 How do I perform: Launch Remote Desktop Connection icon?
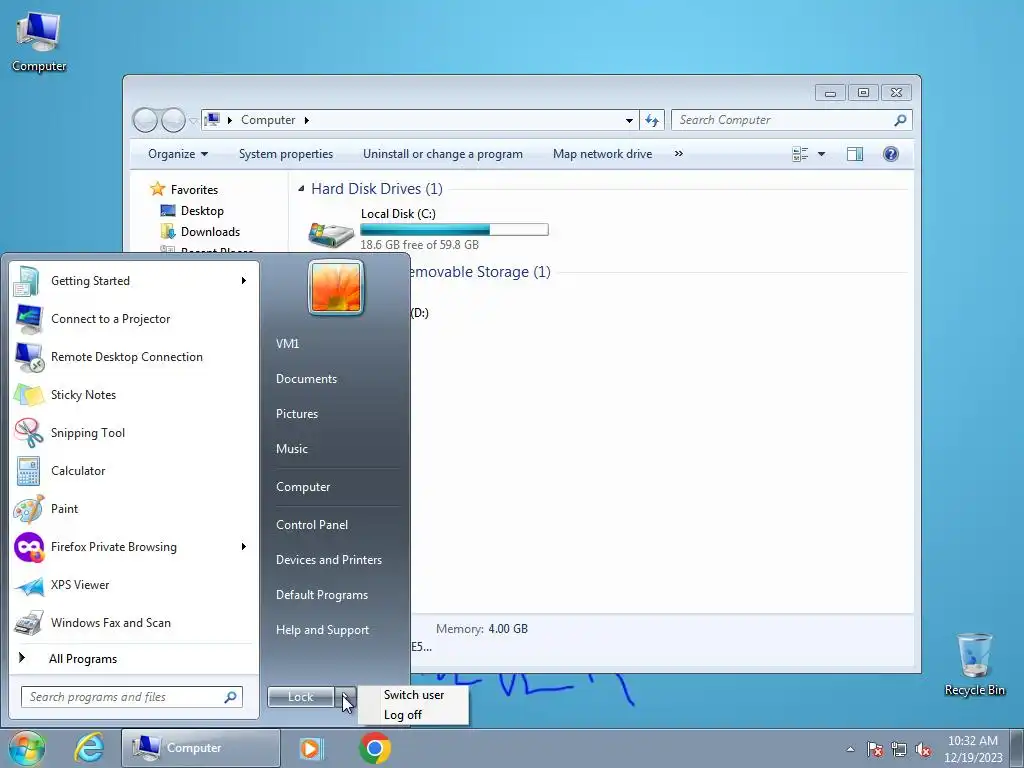[x=27, y=357]
